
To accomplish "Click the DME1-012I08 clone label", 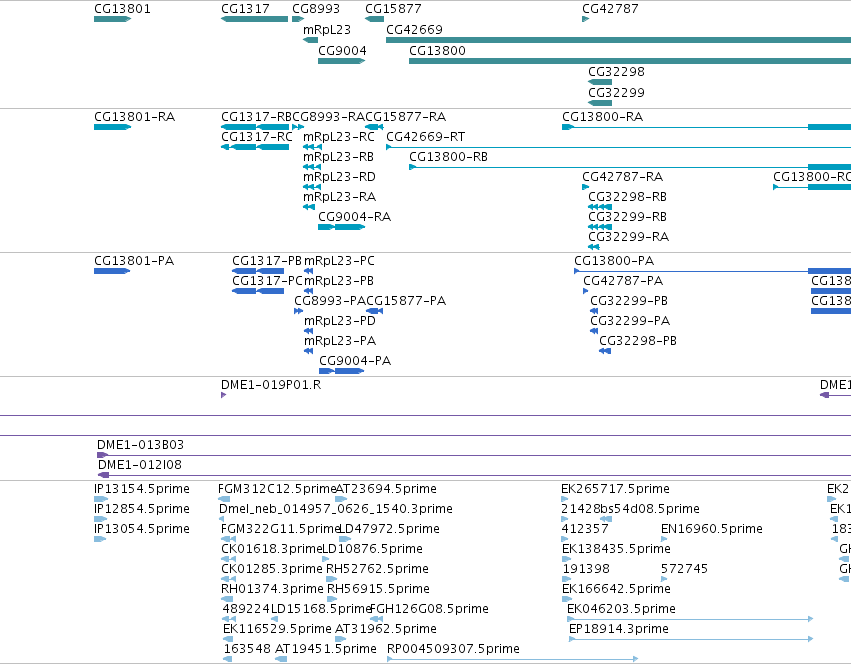I will 140,465.
